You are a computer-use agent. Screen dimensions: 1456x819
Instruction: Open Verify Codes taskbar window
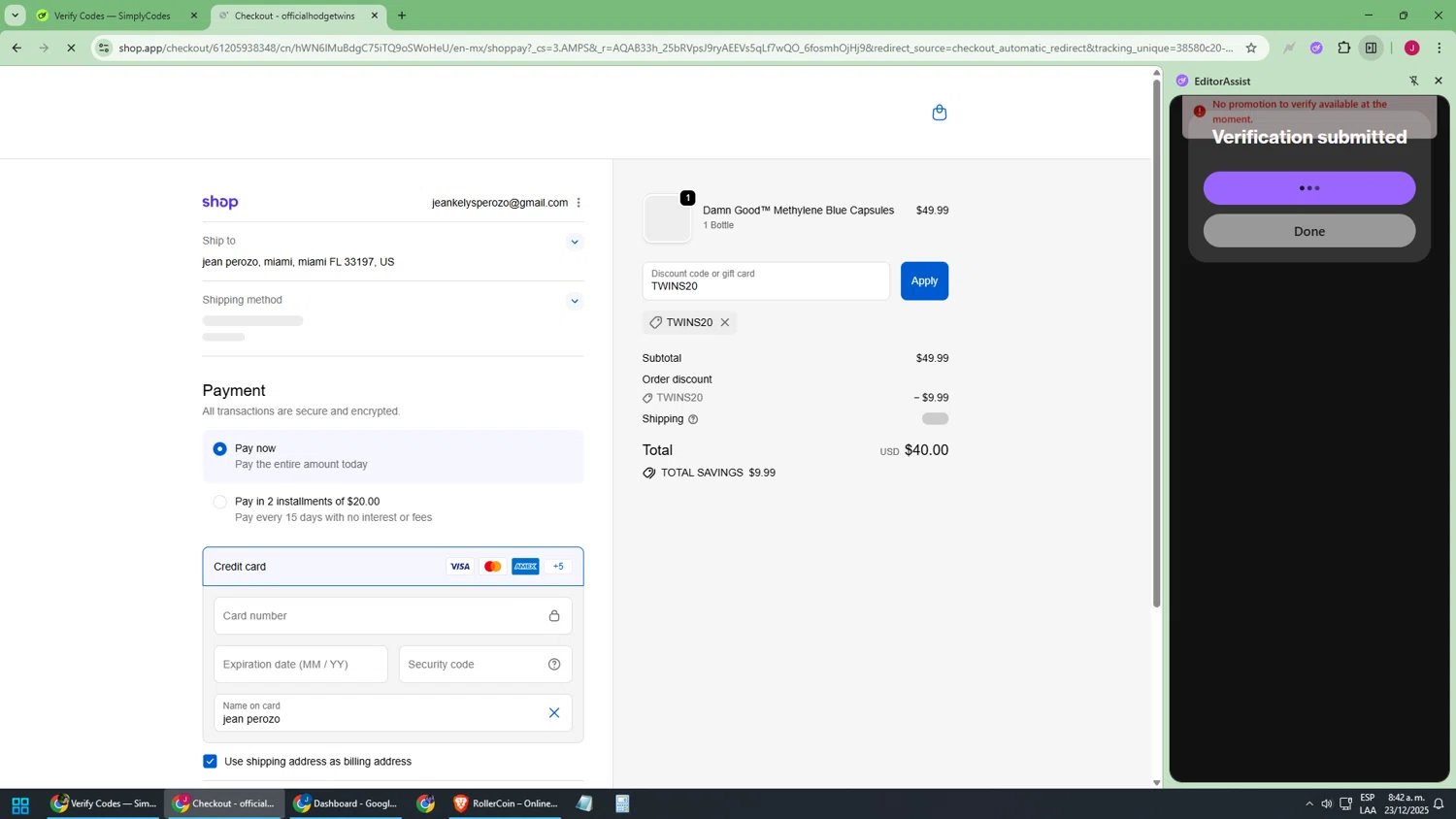[103, 803]
